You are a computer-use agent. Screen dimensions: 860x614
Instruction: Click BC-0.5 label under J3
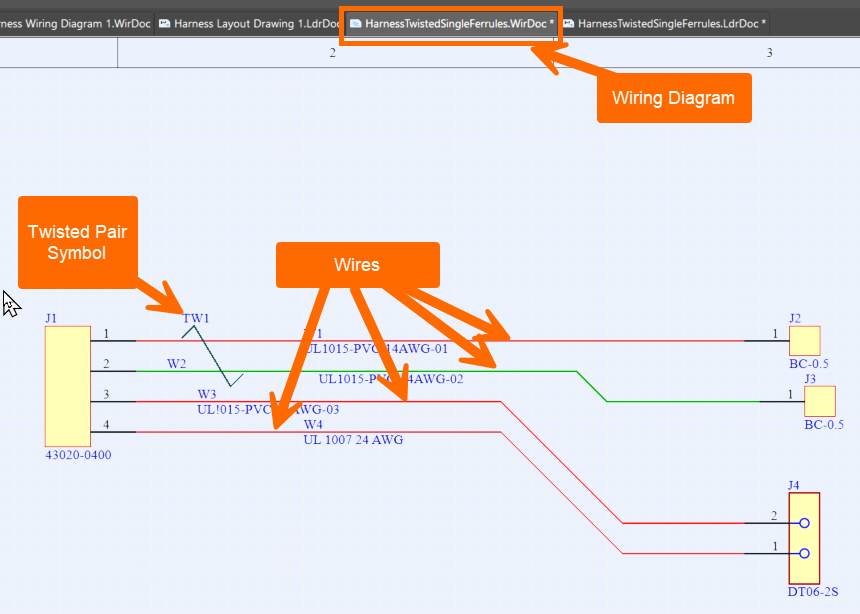coord(824,424)
